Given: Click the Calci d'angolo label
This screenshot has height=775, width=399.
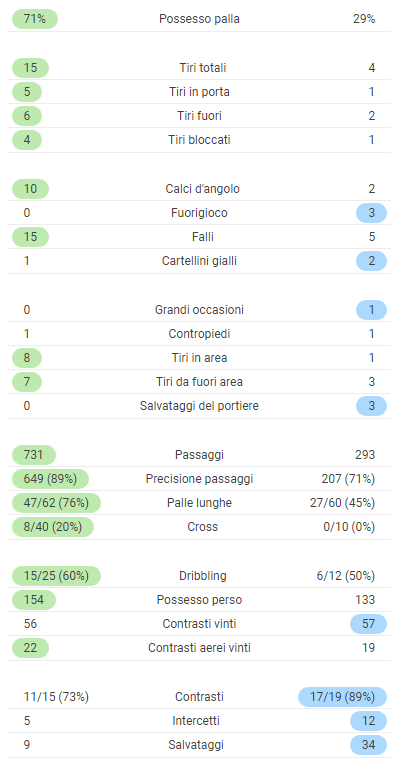Looking at the screenshot, I should coord(203,189).
